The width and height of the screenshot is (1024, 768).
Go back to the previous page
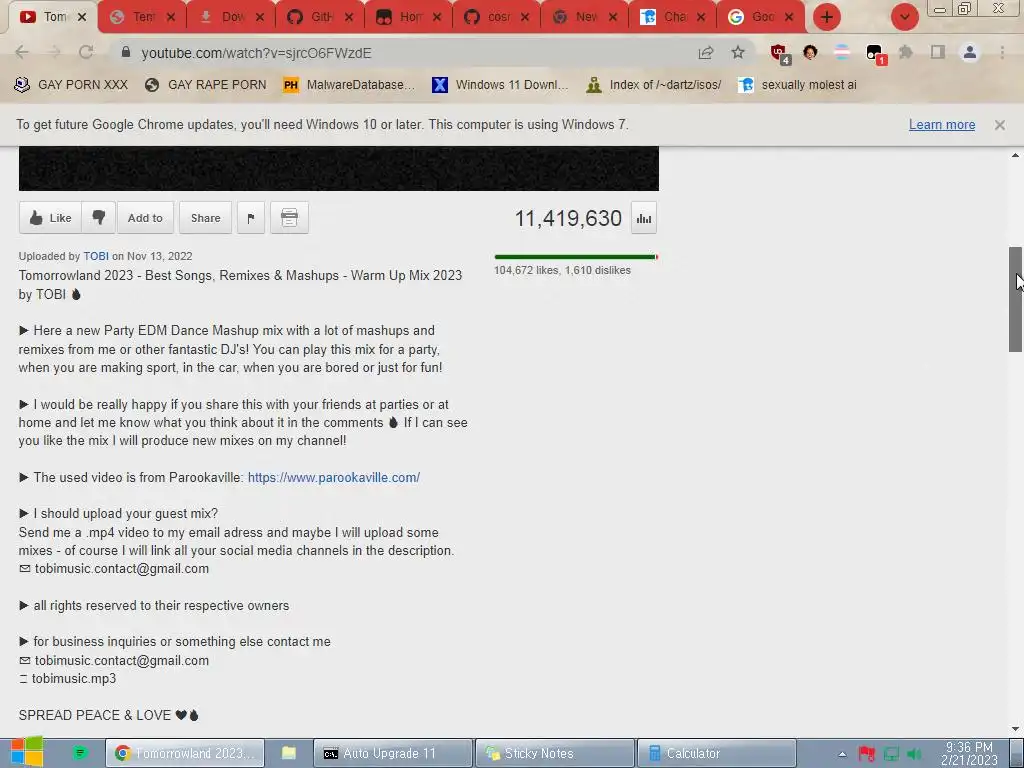click(x=22, y=52)
